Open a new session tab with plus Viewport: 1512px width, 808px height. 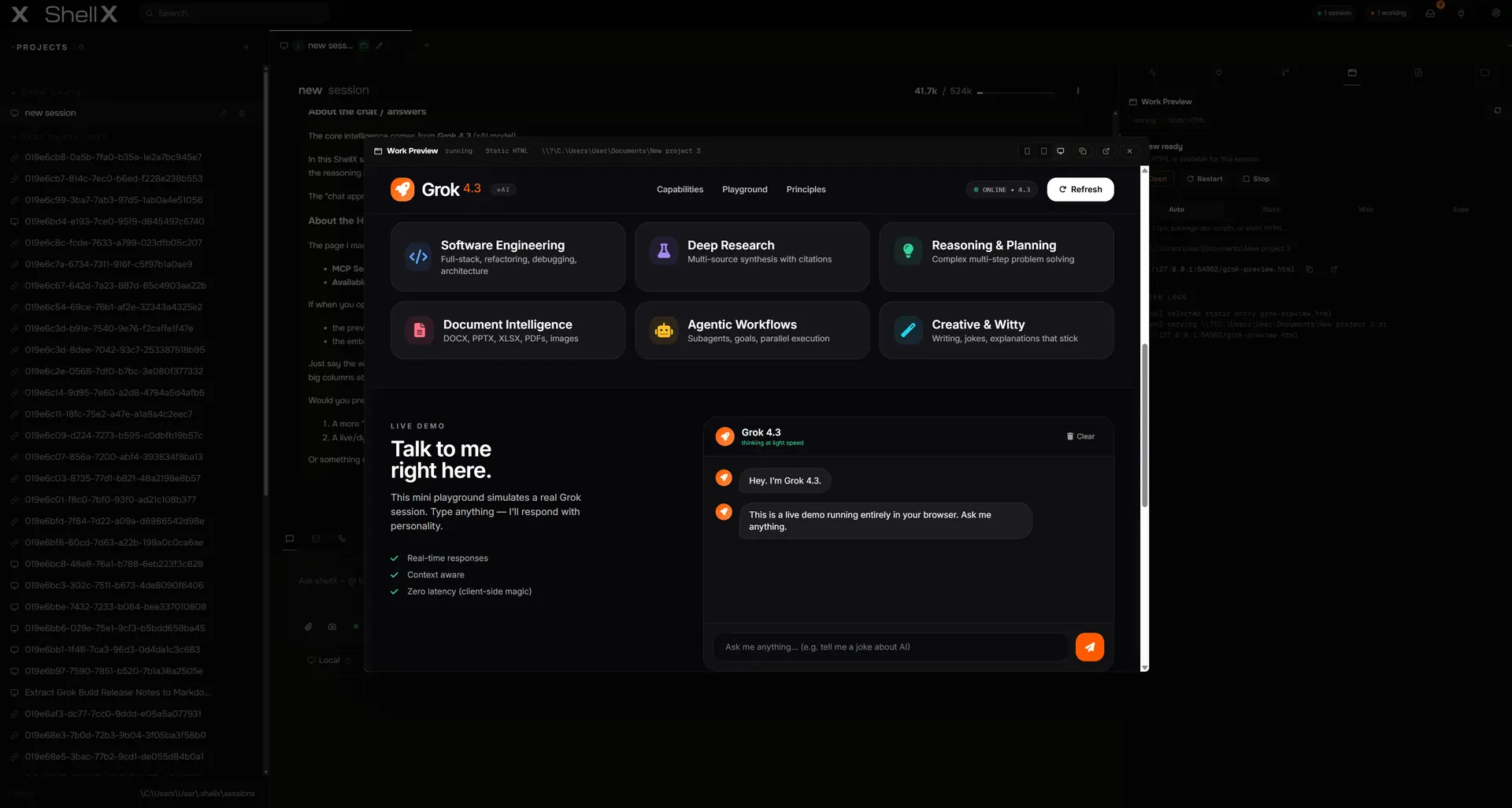[426, 46]
